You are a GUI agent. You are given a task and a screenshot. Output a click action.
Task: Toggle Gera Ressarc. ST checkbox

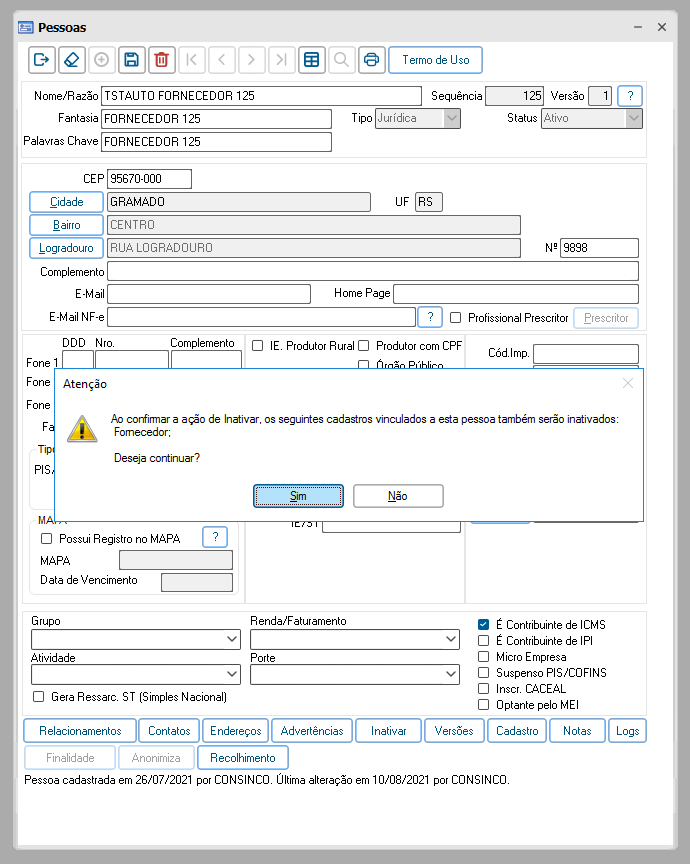39,696
